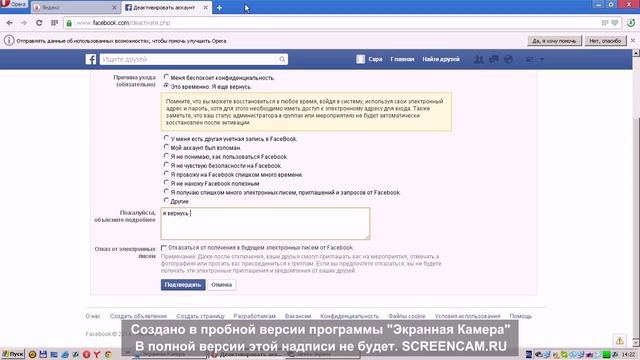The image size is (640, 360).
Task: Dismiss the Opera usage notification bar
Action: (x=633, y=40)
